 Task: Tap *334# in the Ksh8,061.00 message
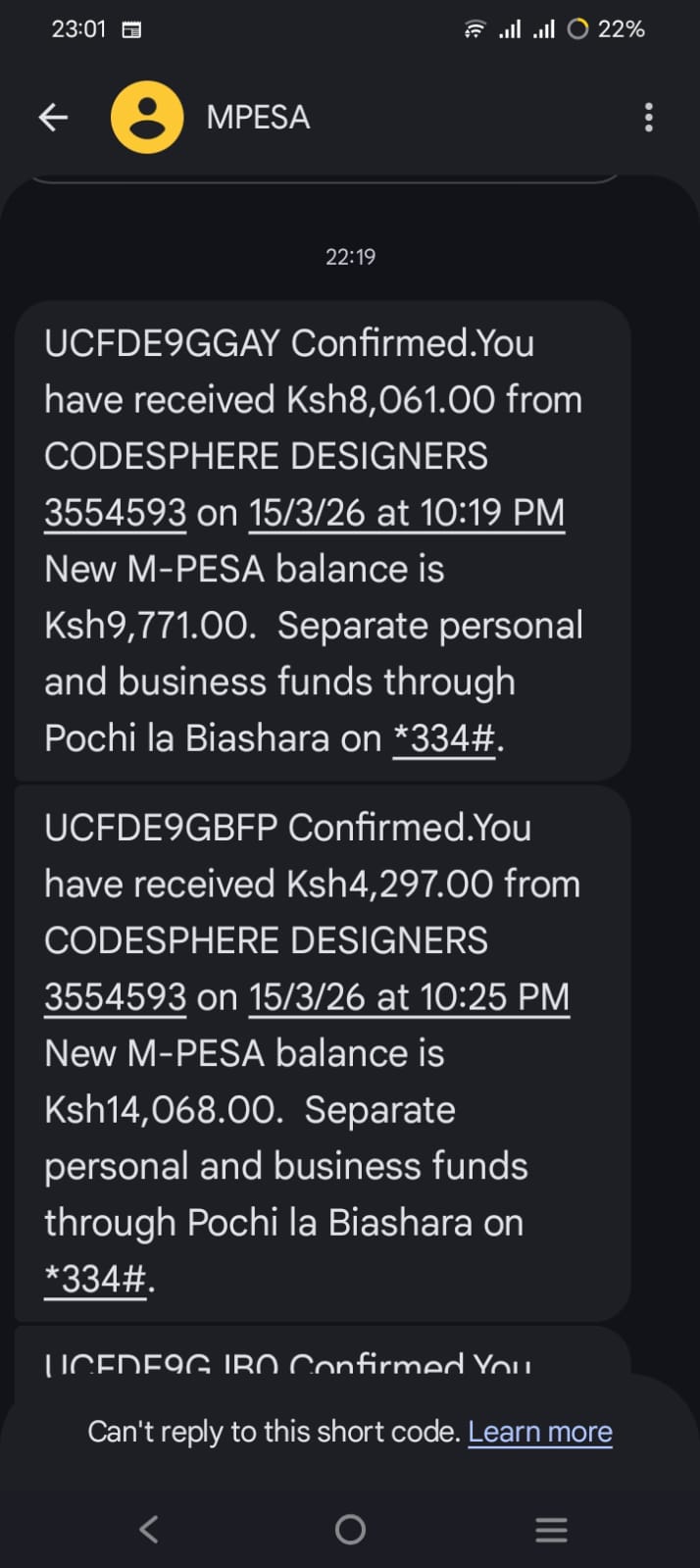pyautogui.click(x=444, y=738)
